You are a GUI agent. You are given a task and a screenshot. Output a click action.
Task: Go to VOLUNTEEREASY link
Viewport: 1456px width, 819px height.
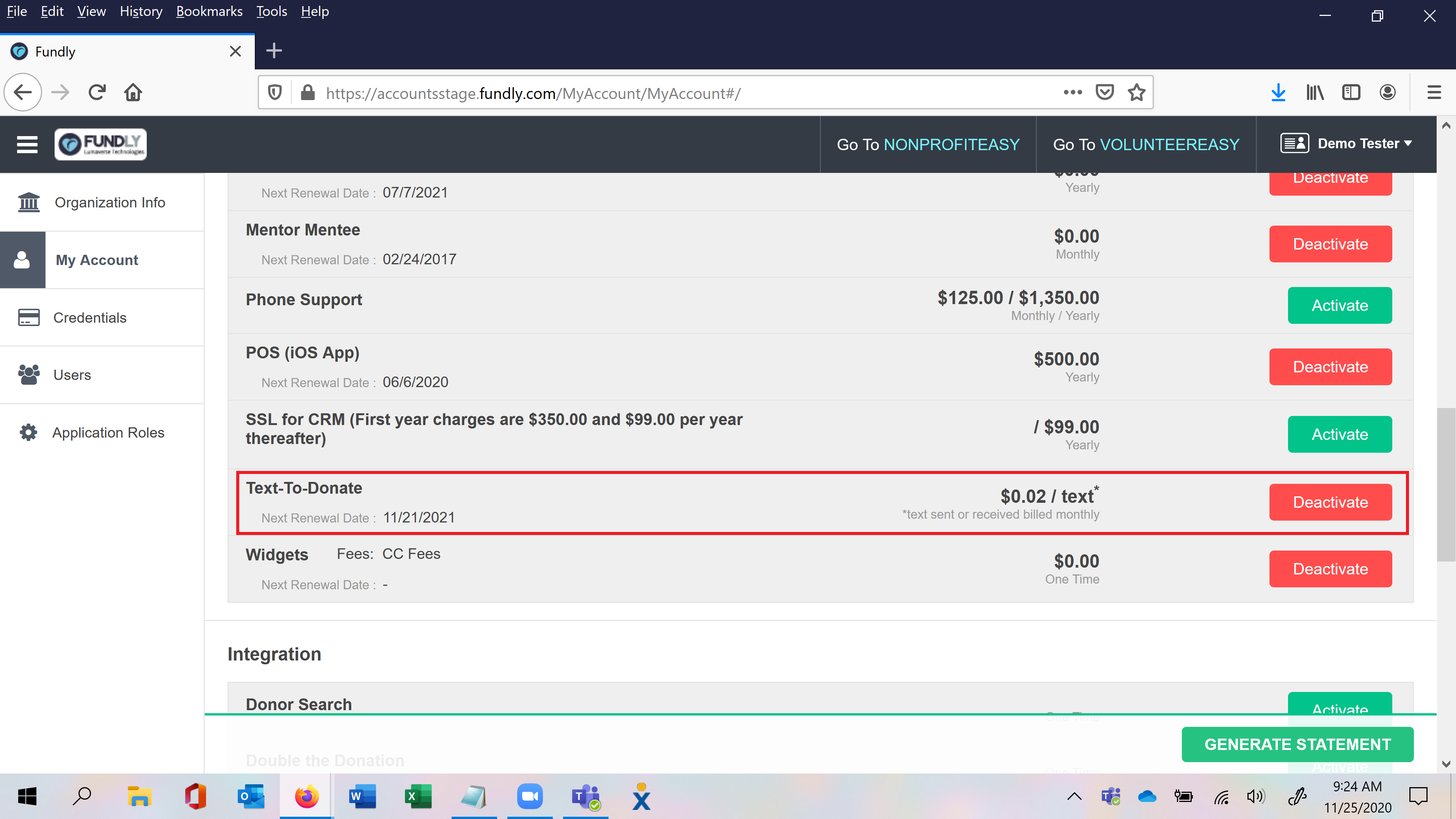point(1146,144)
